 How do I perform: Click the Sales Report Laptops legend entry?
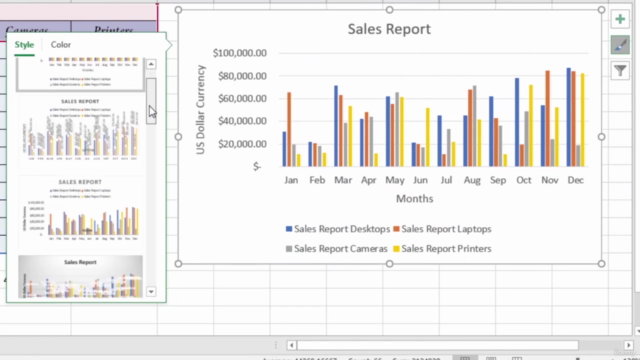click(x=442, y=229)
